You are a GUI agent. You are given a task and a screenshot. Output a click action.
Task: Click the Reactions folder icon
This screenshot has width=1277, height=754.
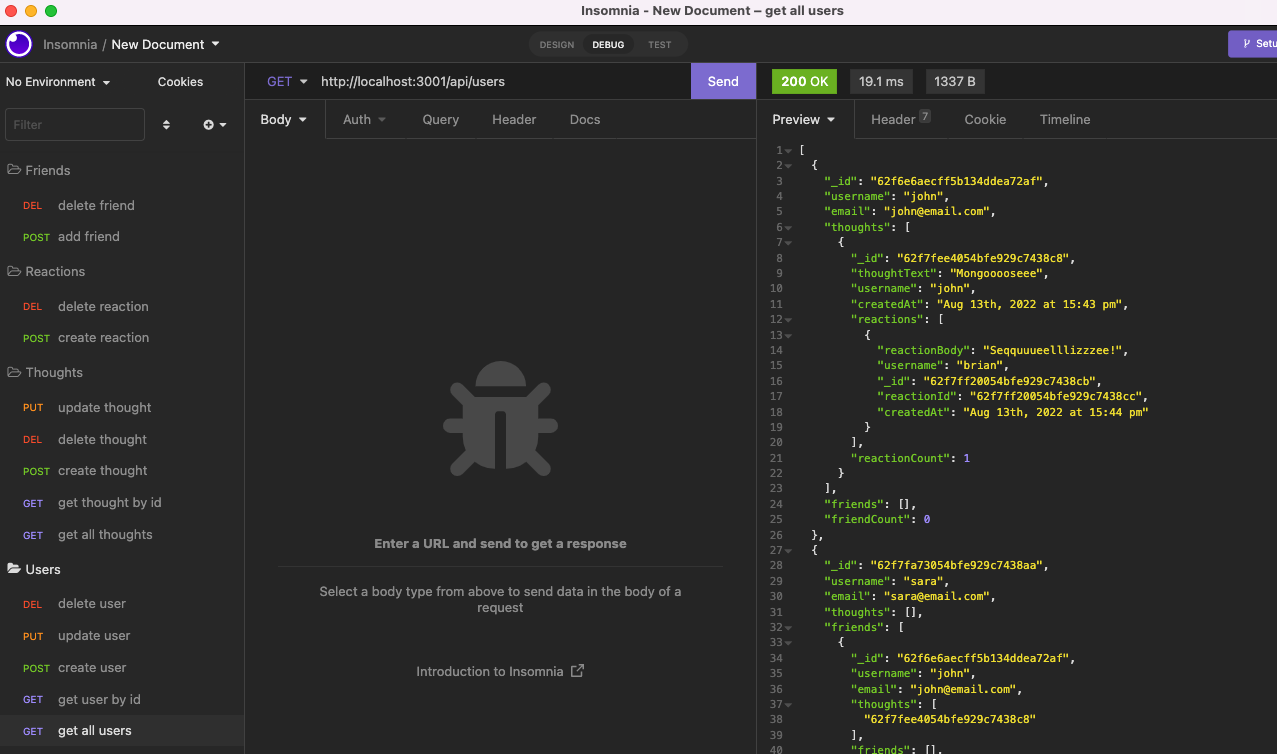tap(14, 271)
